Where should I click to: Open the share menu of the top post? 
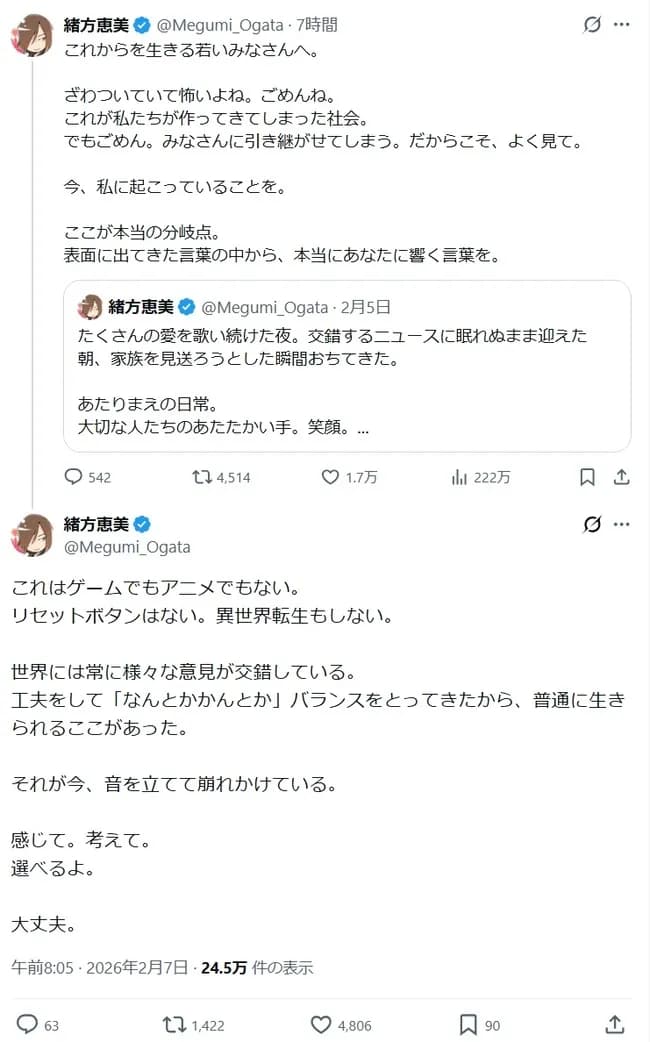[x=621, y=478]
